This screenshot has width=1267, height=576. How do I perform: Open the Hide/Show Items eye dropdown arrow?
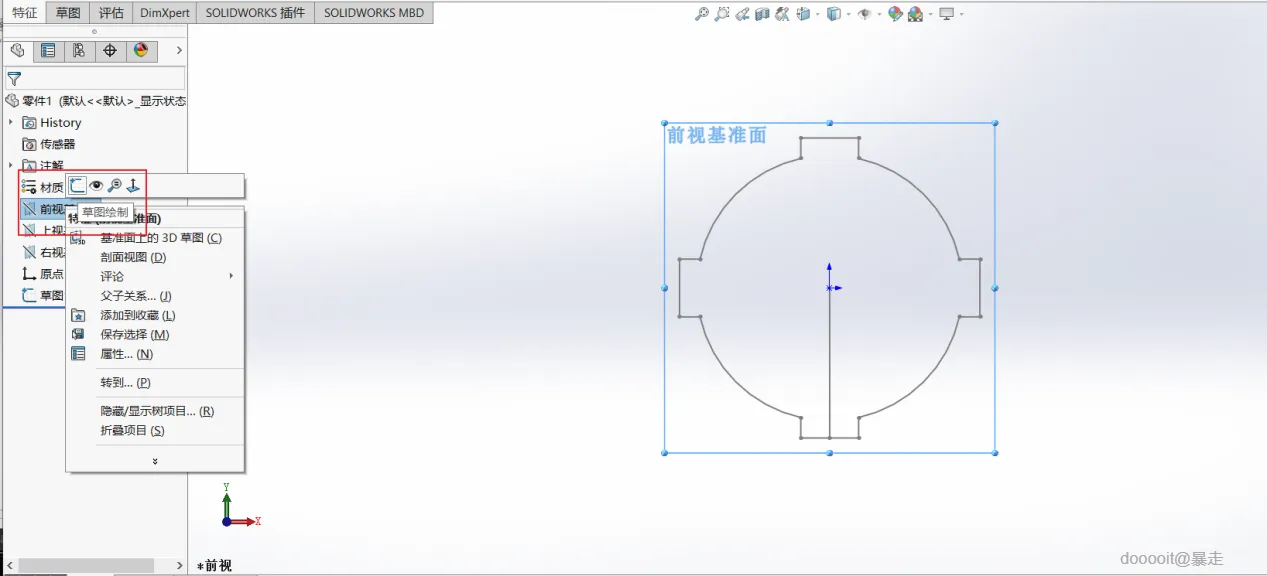(877, 14)
